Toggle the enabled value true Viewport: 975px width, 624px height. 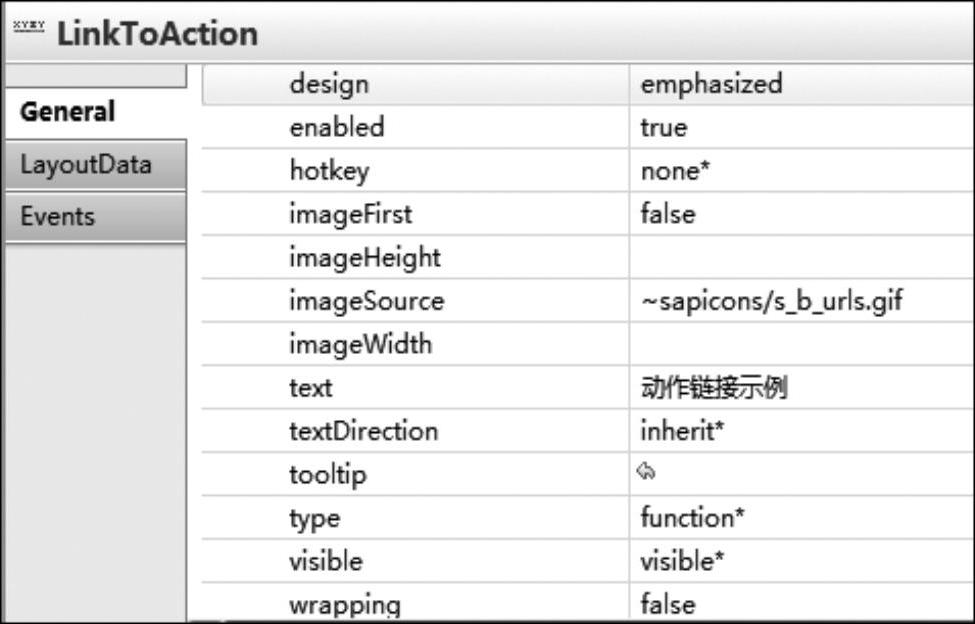click(802, 127)
